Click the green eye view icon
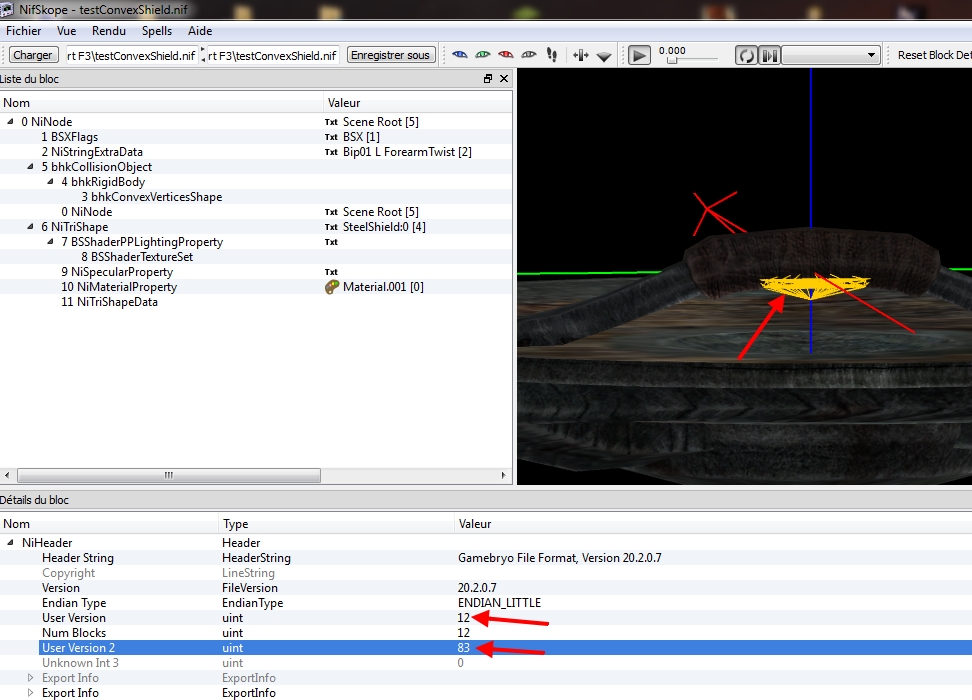The width and height of the screenshot is (972, 700). click(483, 55)
